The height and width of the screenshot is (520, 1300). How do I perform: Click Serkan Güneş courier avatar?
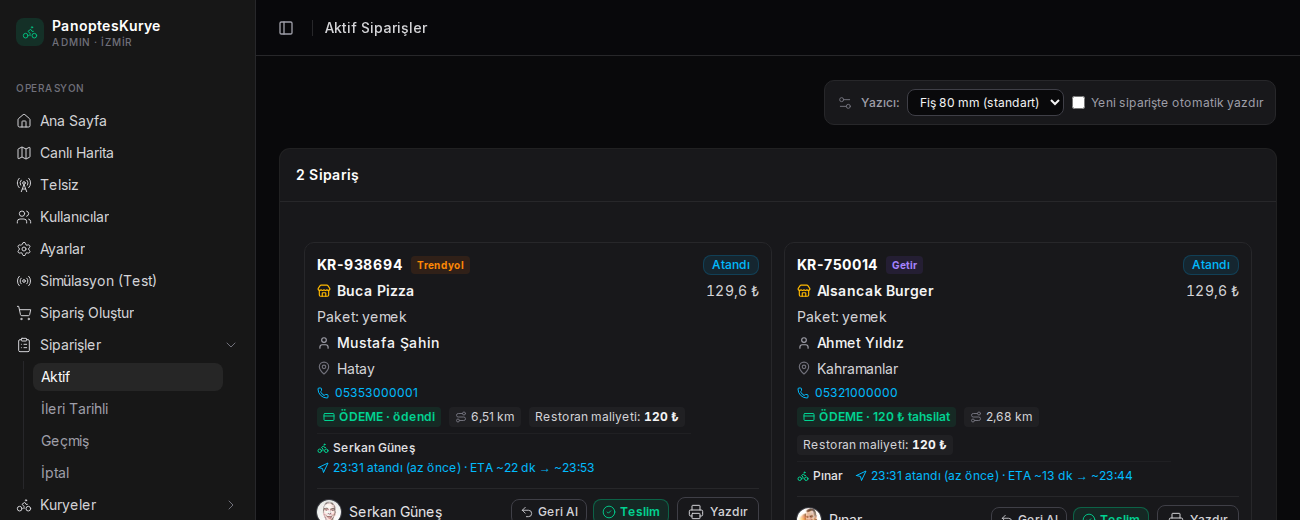[329, 511]
